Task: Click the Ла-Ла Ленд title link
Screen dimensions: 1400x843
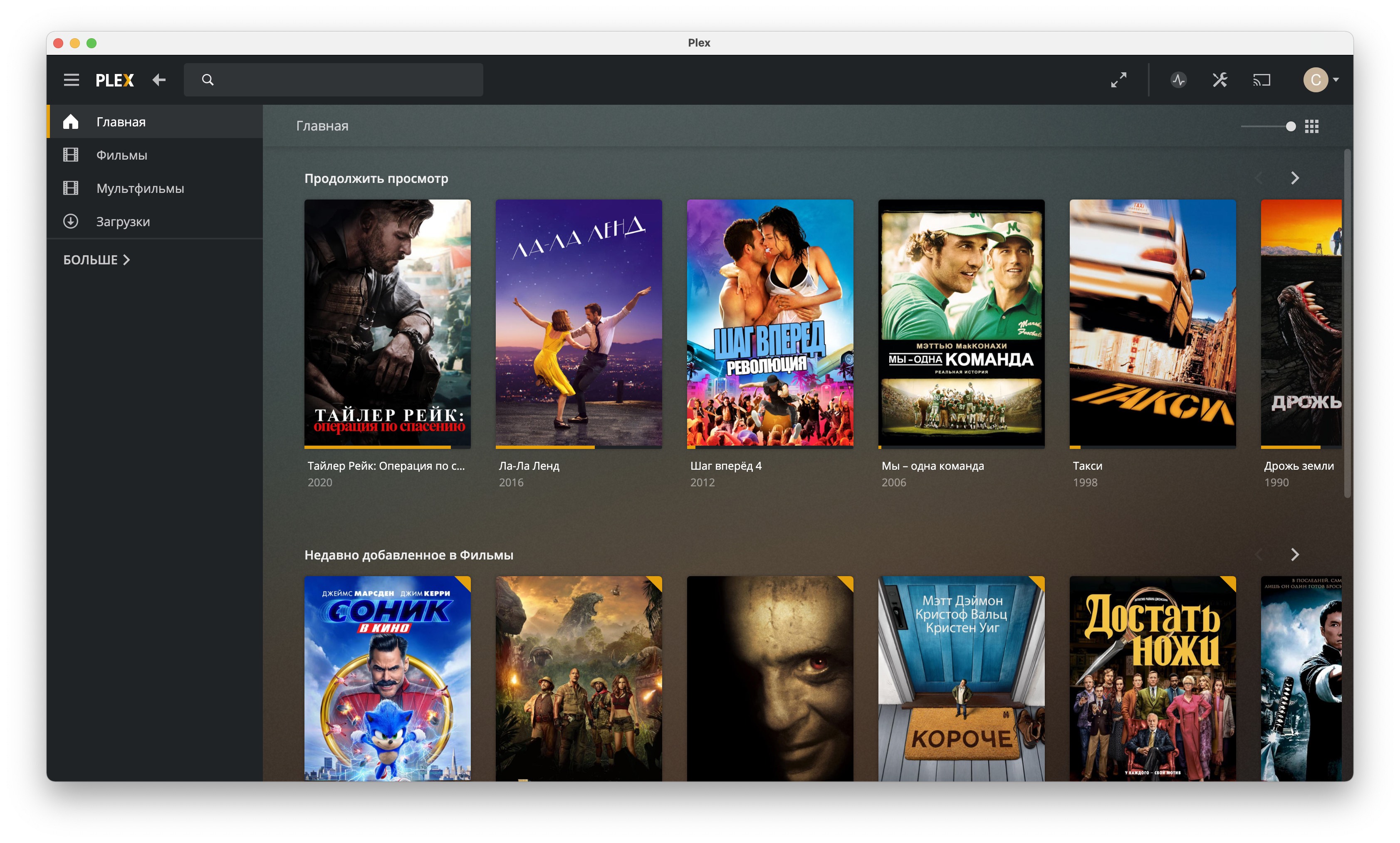Action: pyautogui.click(x=528, y=466)
